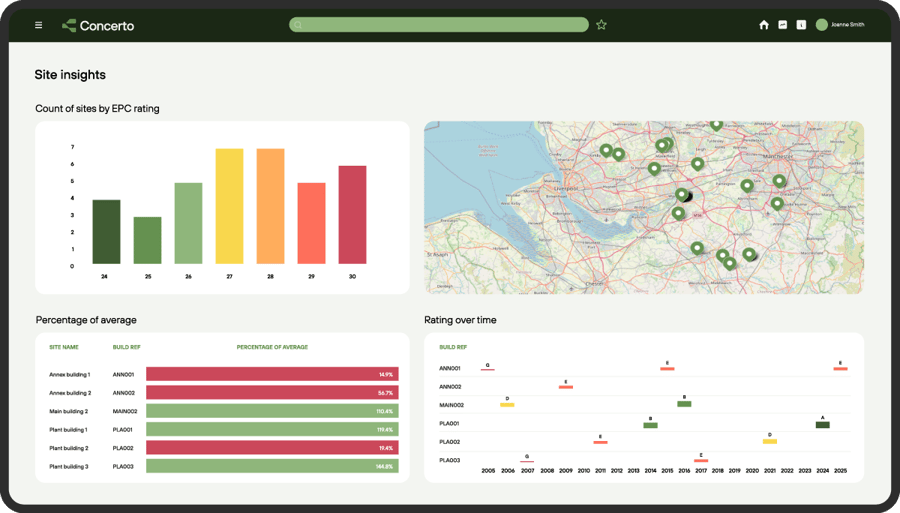Click PLA001 B rating marker at 2014
Image resolution: width=900 pixels, height=513 pixels.
click(x=650, y=425)
